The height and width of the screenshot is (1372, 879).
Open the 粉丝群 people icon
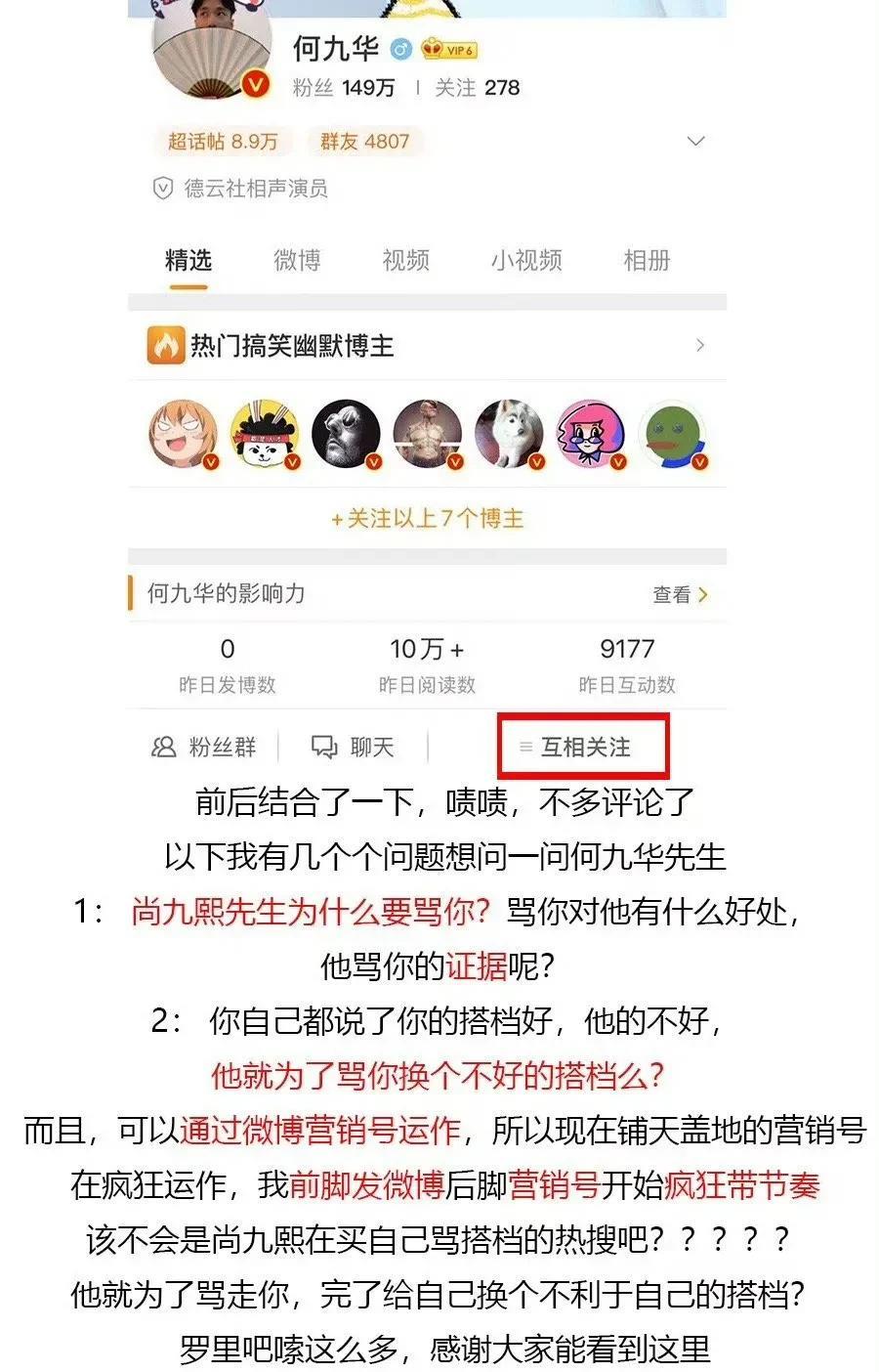click(163, 748)
